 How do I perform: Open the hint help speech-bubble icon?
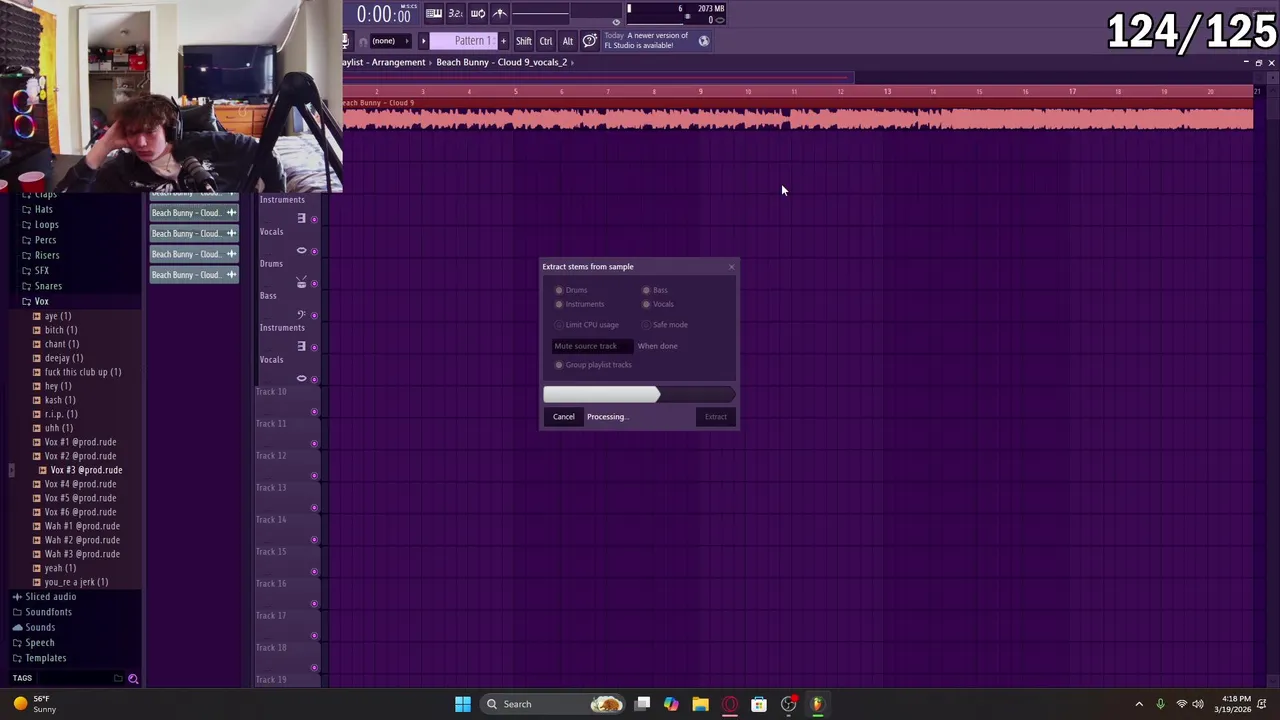point(590,41)
